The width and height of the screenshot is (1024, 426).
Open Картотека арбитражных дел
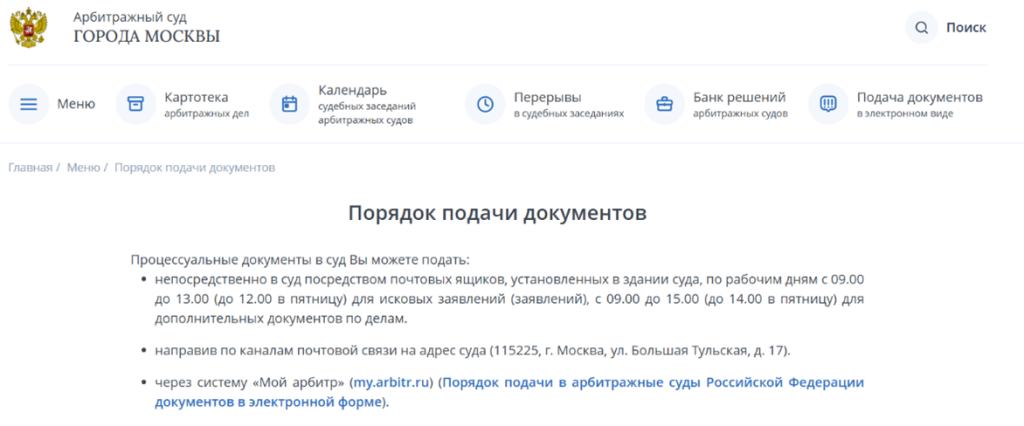(x=206, y=105)
